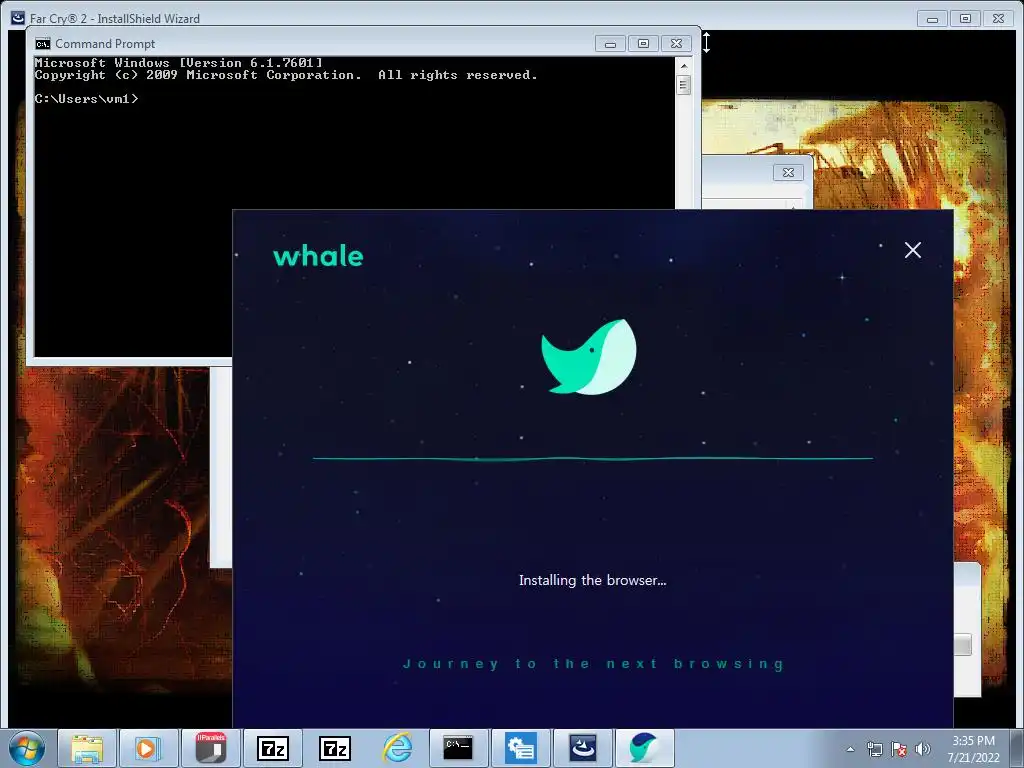Open the Far Cry 2 InstallShield window icon
Viewport: 1024px width, 768px height.
[18, 18]
